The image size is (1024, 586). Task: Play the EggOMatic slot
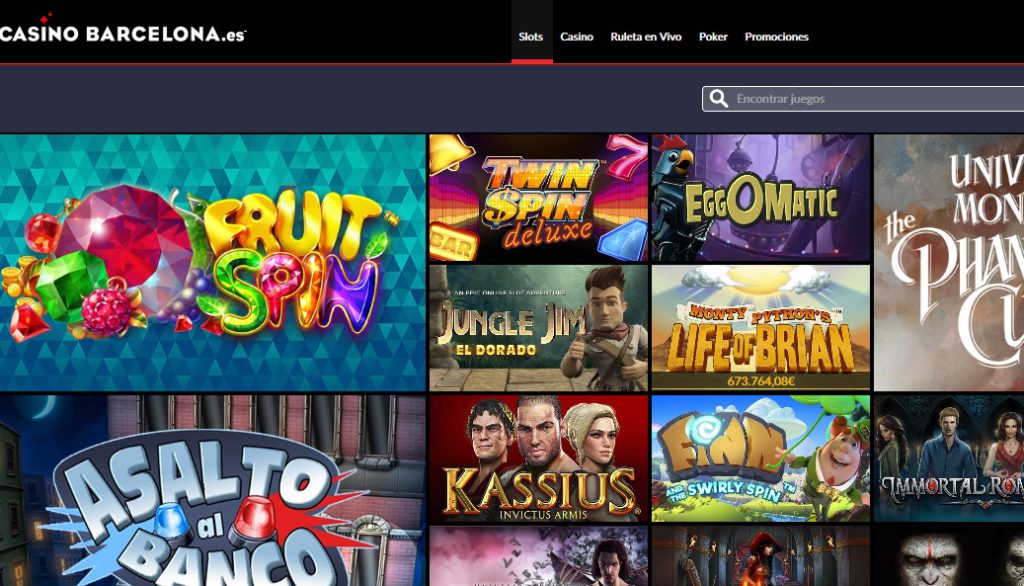click(761, 198)
